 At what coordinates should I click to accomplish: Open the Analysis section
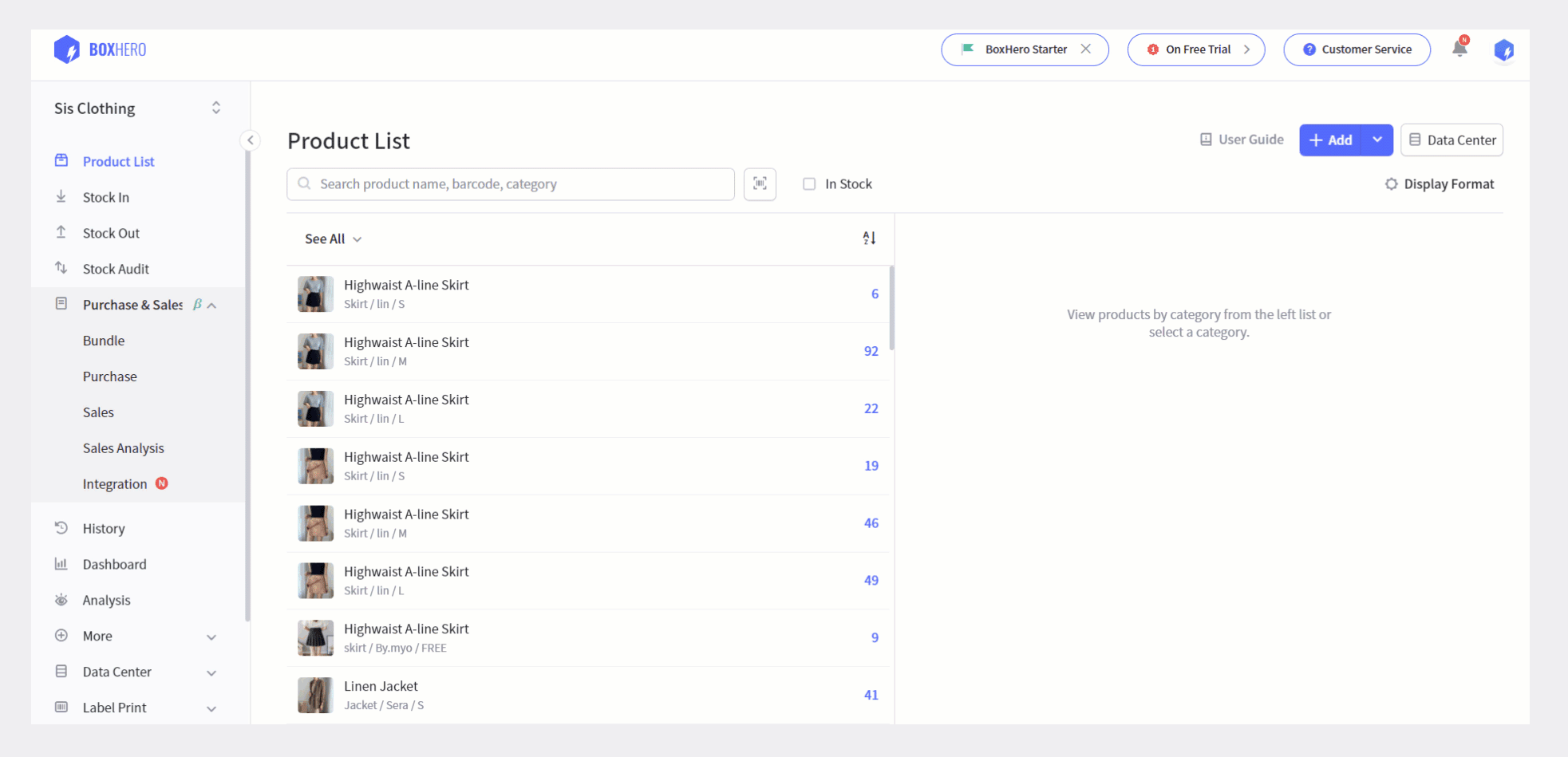[x=106, y=600]
